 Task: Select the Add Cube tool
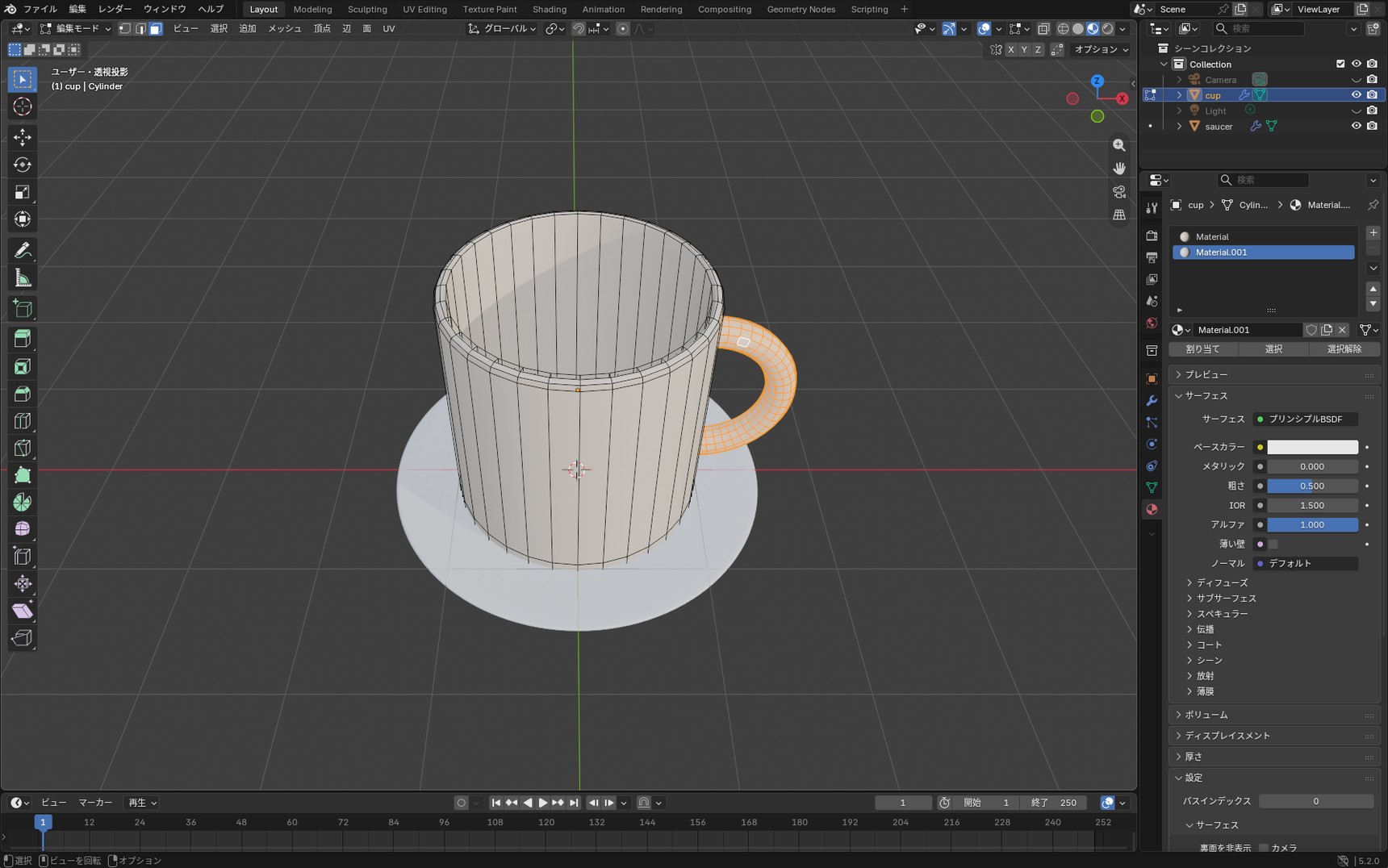pyautogui.click(x=23, y=308)
